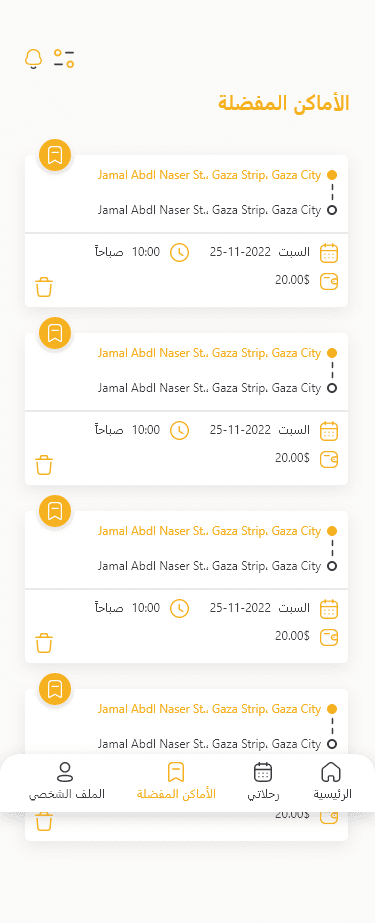The image size is (375, 923).
Task: Delete the second favorite card via trash icon
Action: click(44, 465)
